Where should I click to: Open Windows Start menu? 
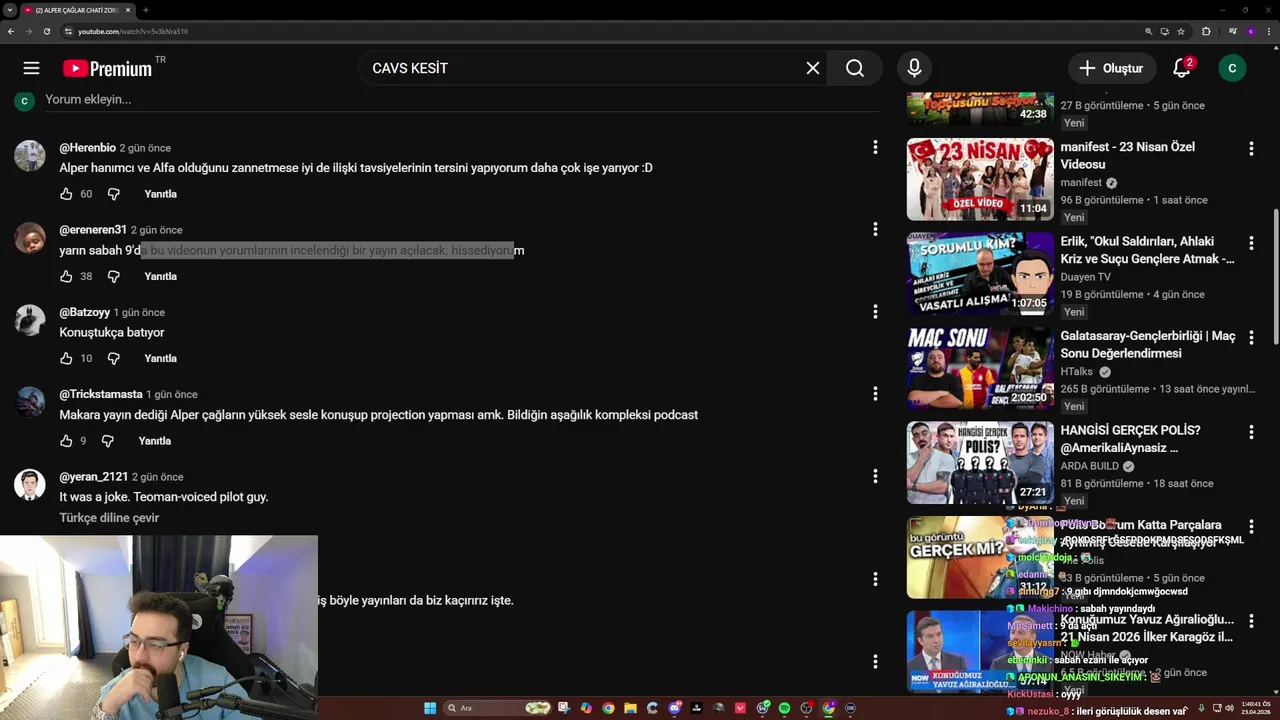pyautogui.click(x=430, y=708)
